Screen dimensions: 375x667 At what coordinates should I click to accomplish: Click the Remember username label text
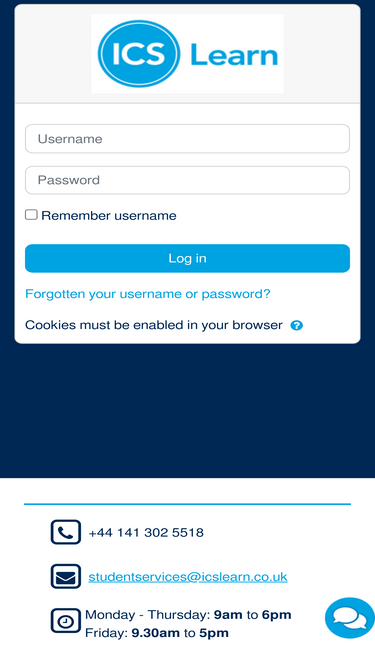point(109,216)
